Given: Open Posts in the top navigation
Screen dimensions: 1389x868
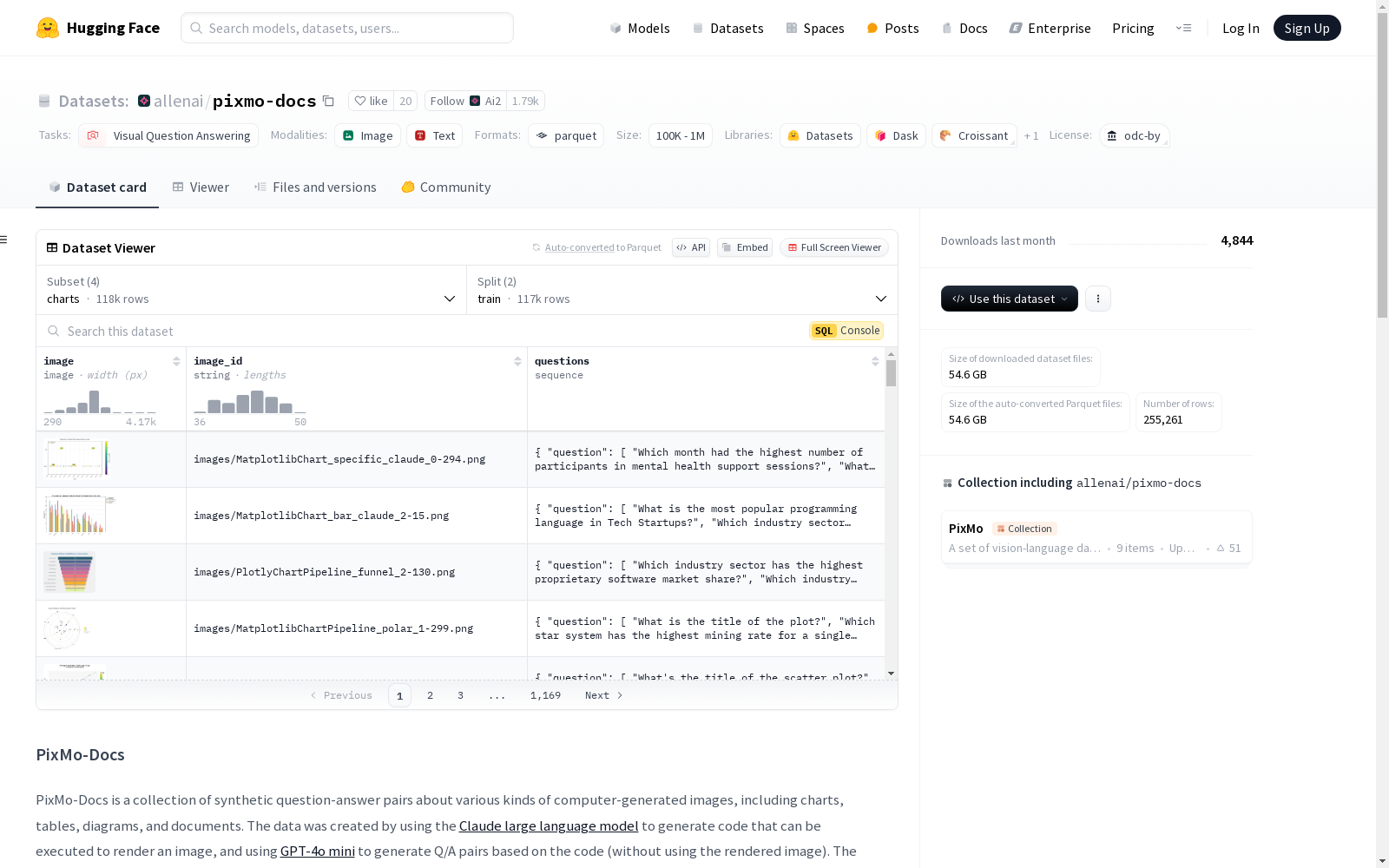Looking at the screenshot, I should [x=893, y=28].
